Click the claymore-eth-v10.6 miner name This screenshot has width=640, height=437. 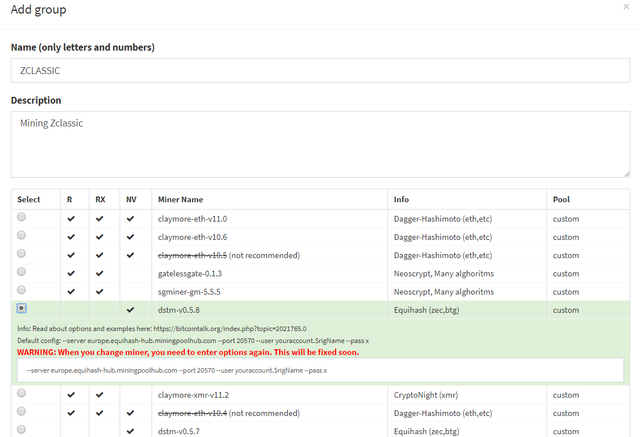[192, 237]
